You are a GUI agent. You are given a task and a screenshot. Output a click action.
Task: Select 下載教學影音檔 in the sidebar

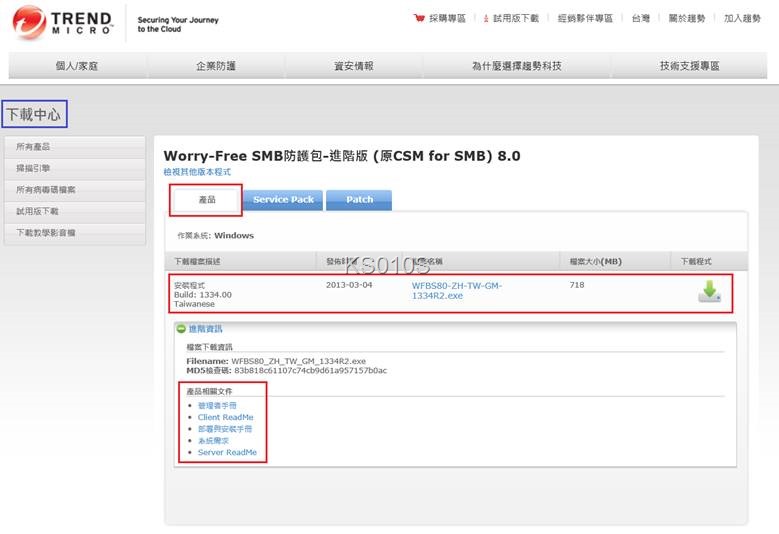pos(75,232)
